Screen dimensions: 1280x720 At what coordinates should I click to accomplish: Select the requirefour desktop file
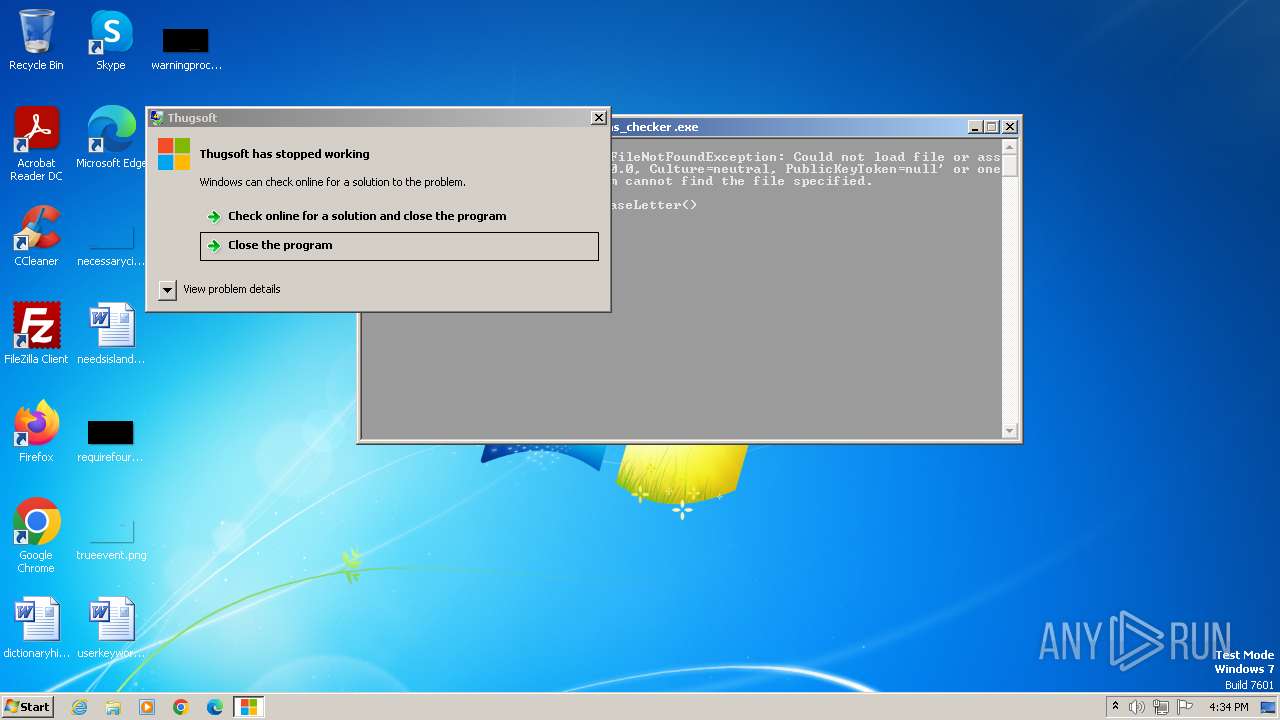pos(111,441)
